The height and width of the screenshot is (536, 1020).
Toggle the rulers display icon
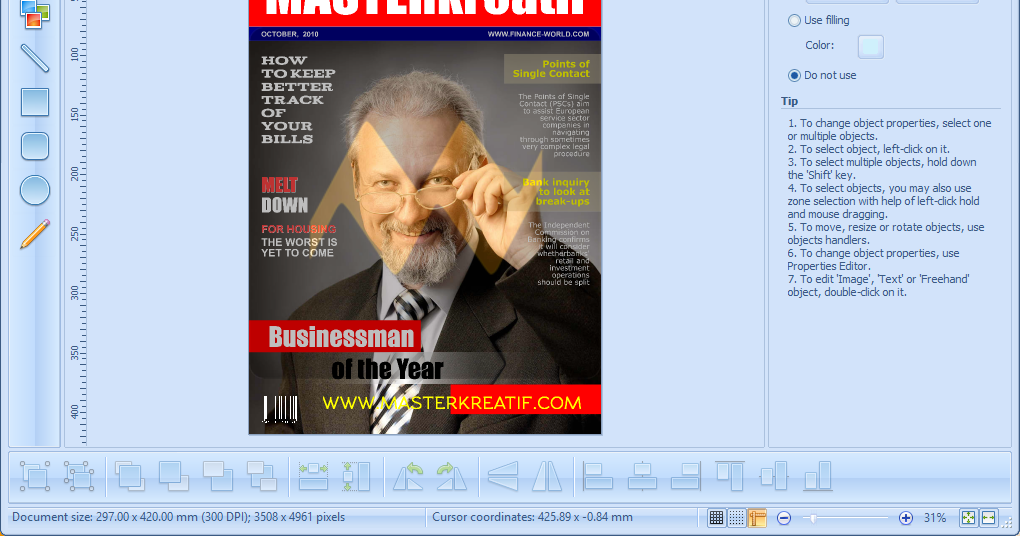pyautogui.click(x=757, y=518)
